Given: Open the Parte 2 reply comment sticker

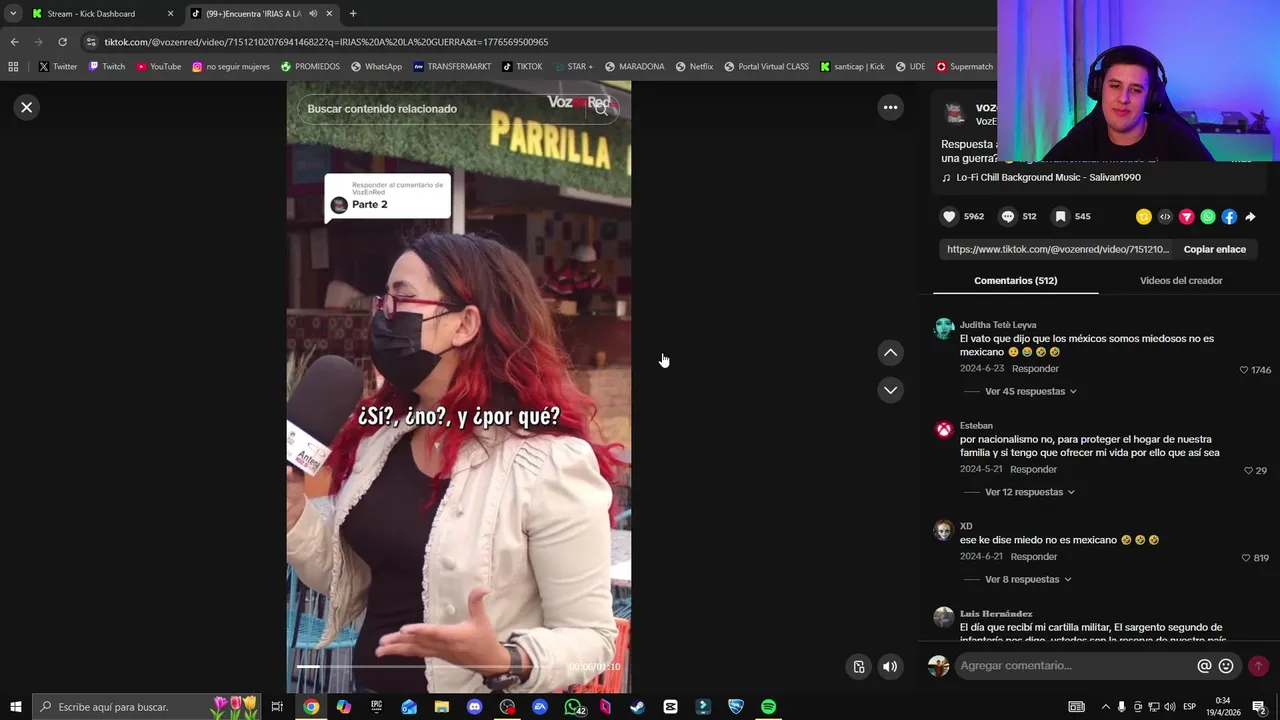Looking at the screenshot, I should click(x=387, y=198).
